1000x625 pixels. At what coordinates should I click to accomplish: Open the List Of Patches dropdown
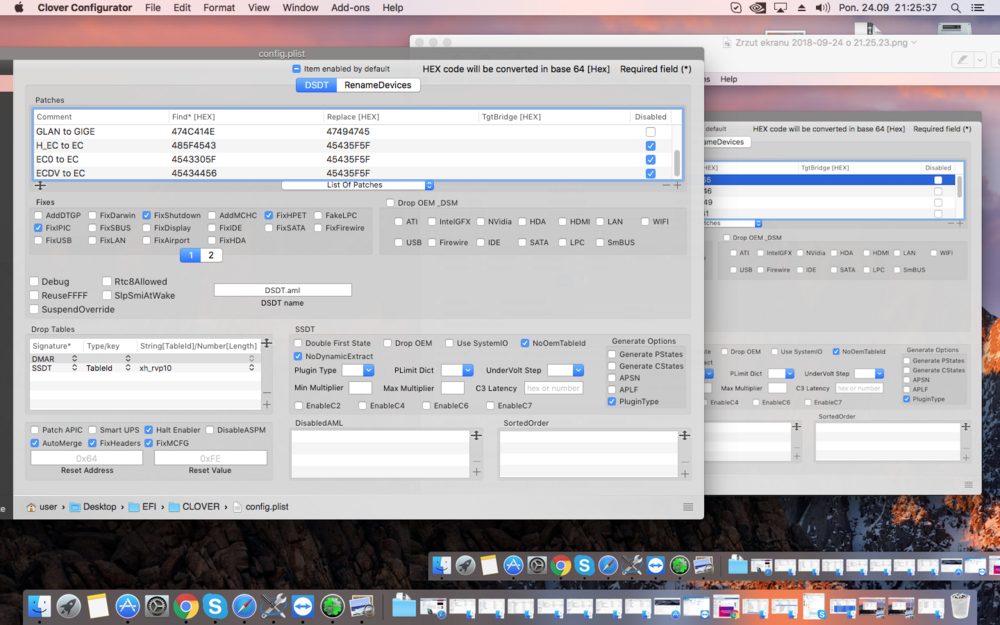pyautogui.click(x=357, y=185)
